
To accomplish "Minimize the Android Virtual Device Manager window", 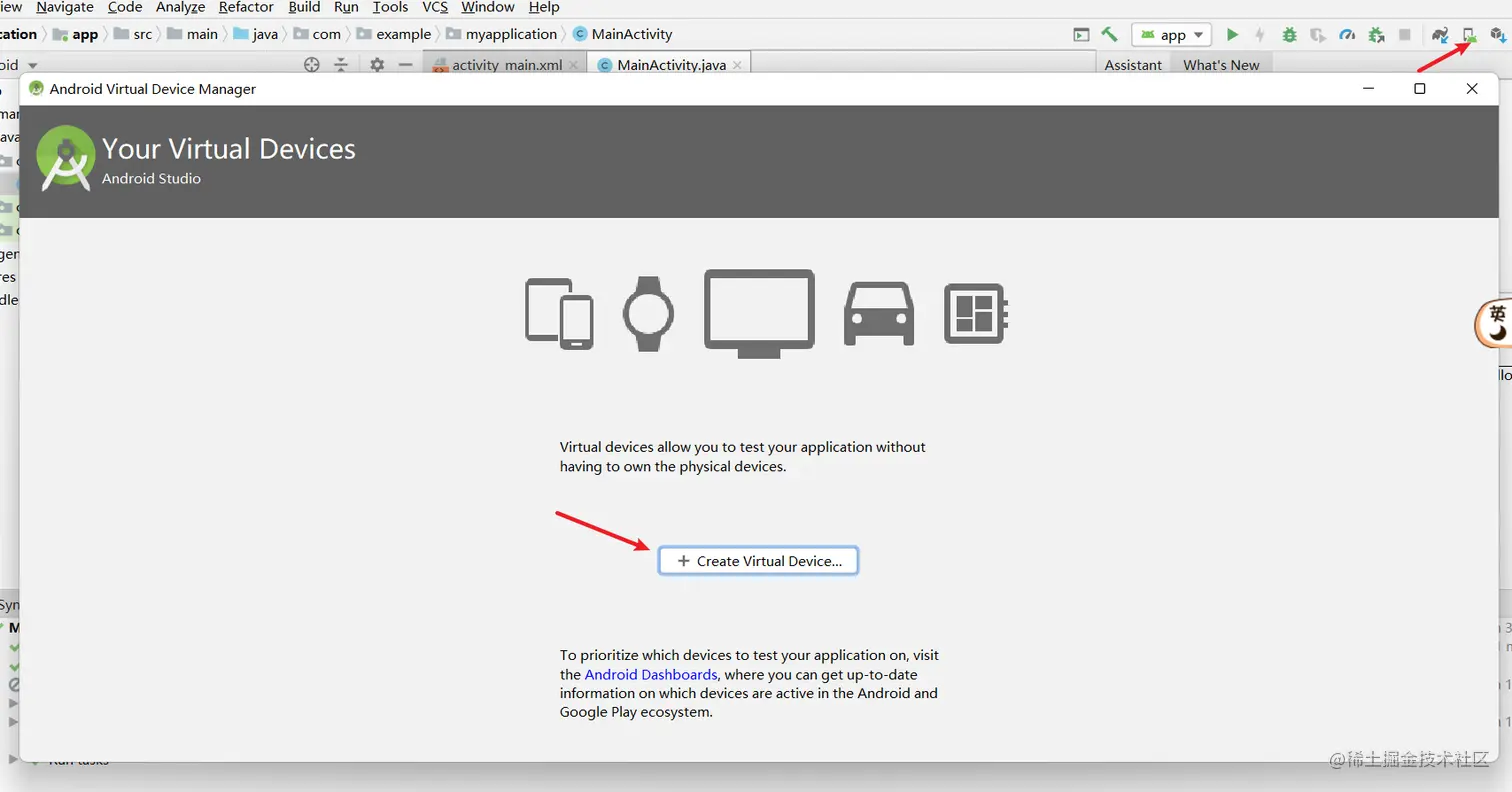I will [x=1368, y=89].
